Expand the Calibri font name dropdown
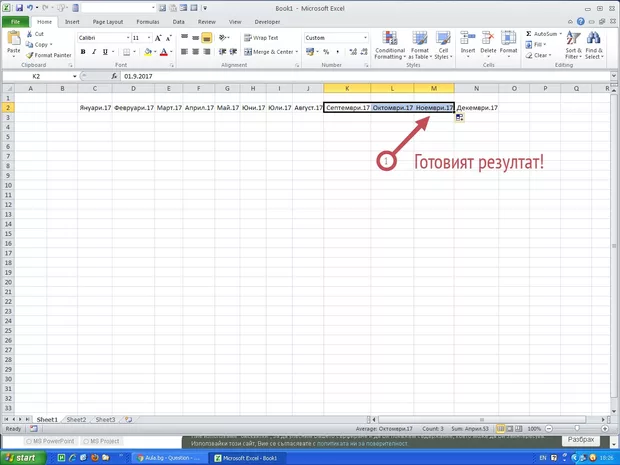 (x=124, y=38)
